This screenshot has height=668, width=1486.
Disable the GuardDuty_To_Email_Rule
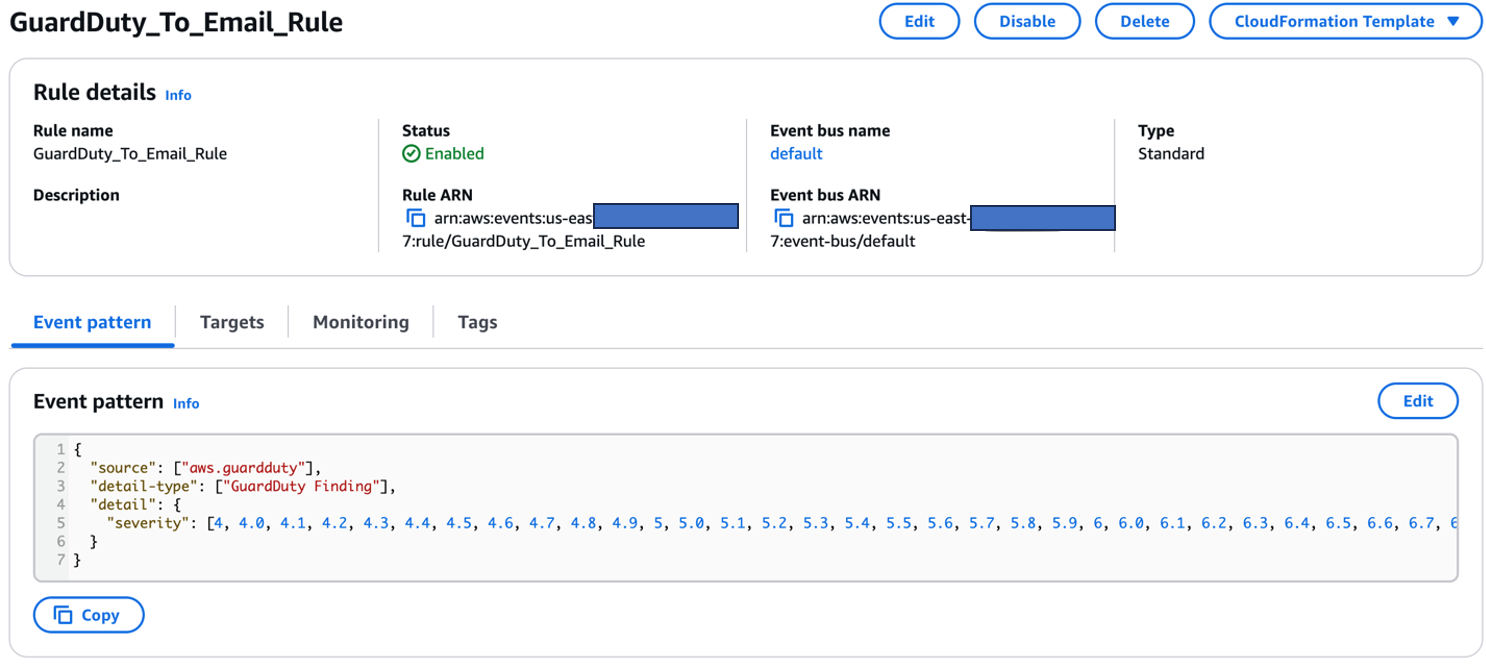tap(1027, 21)
